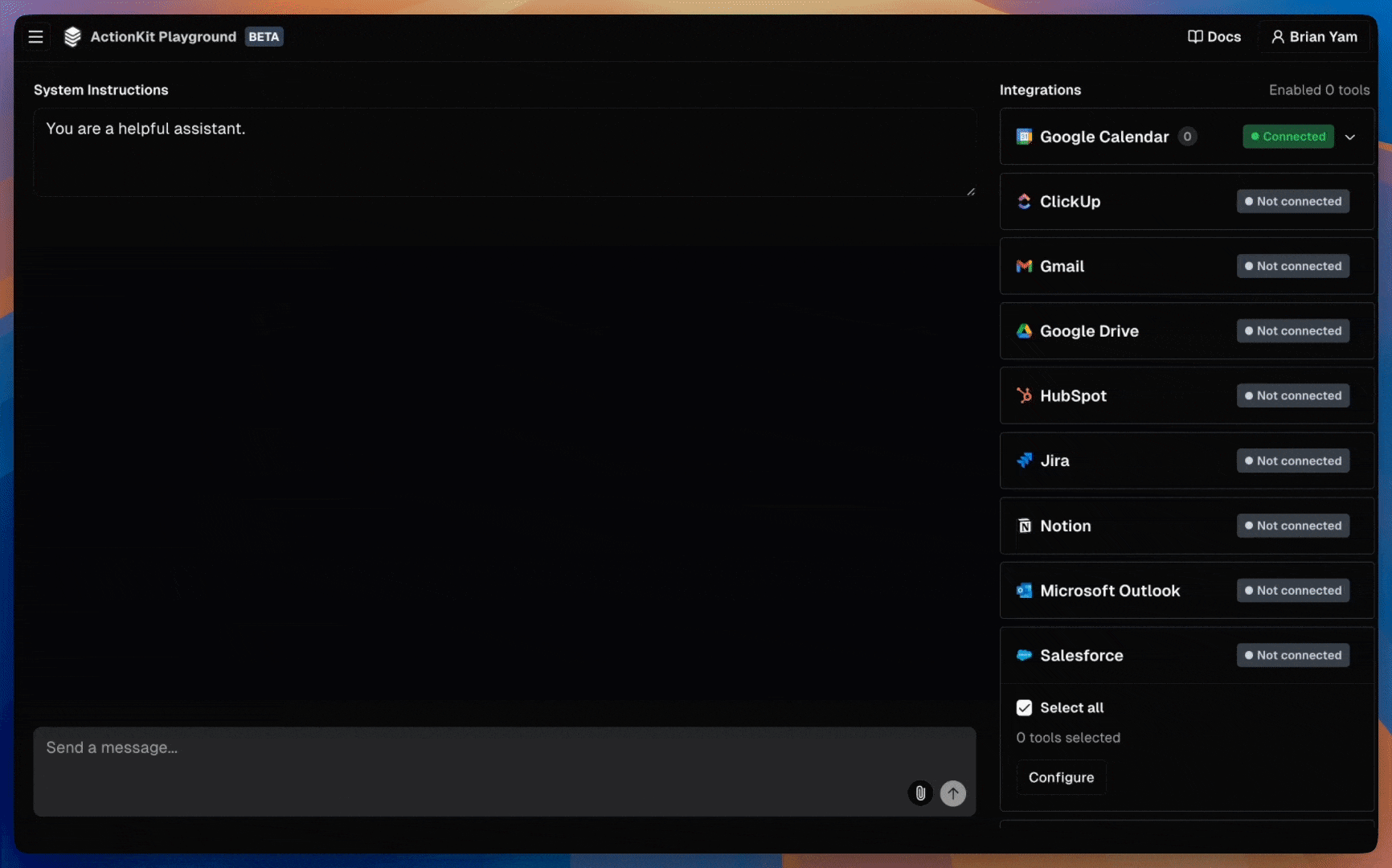
Task: Click the ActionKit Playground logo icon
Action: [72, 37]
